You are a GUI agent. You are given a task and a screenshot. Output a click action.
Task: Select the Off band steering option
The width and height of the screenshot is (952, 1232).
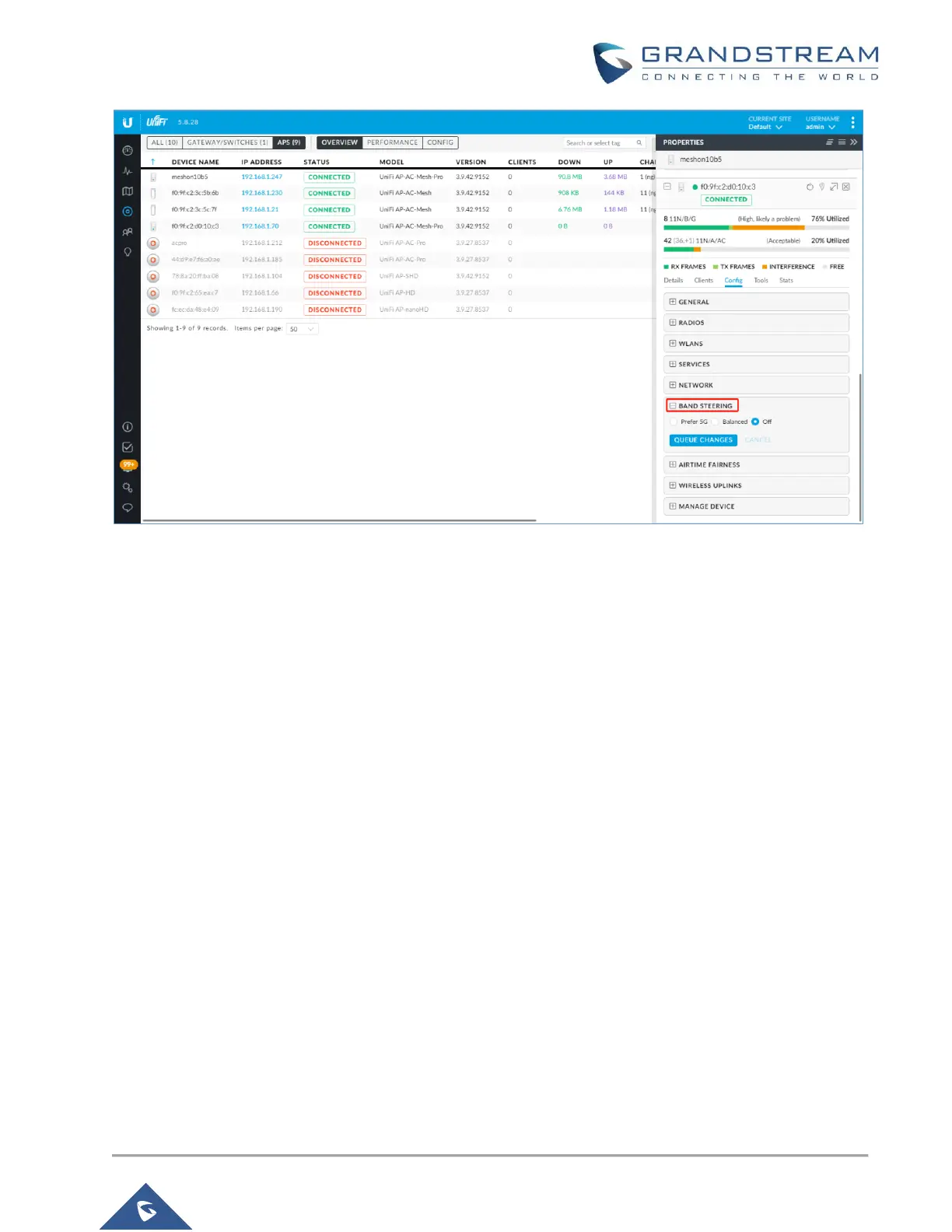pos(755,422)
